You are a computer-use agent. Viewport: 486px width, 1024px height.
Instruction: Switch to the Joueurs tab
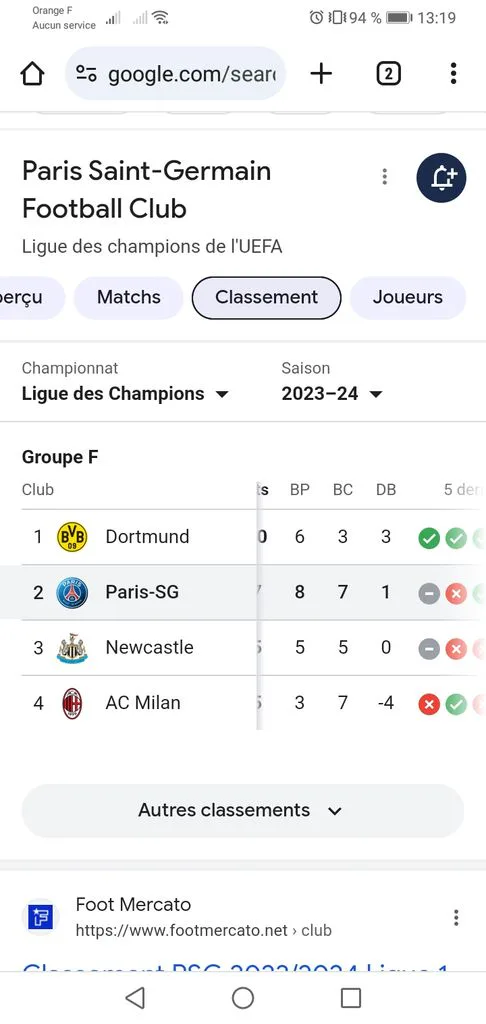point(408,297)
